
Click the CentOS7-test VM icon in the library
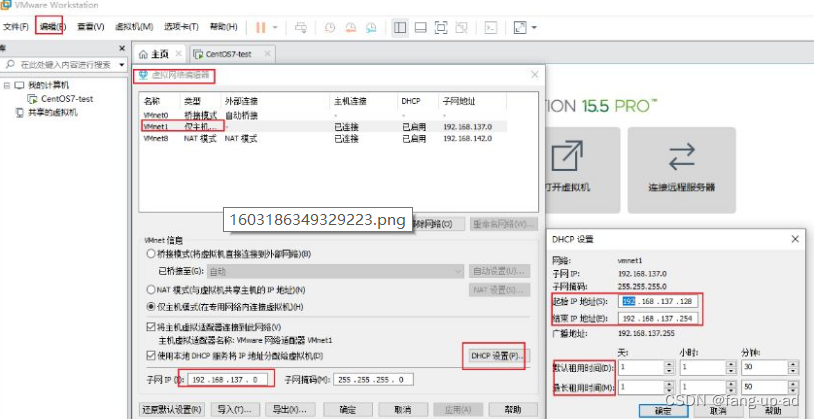pyautogui.click(x=31, y=99)
